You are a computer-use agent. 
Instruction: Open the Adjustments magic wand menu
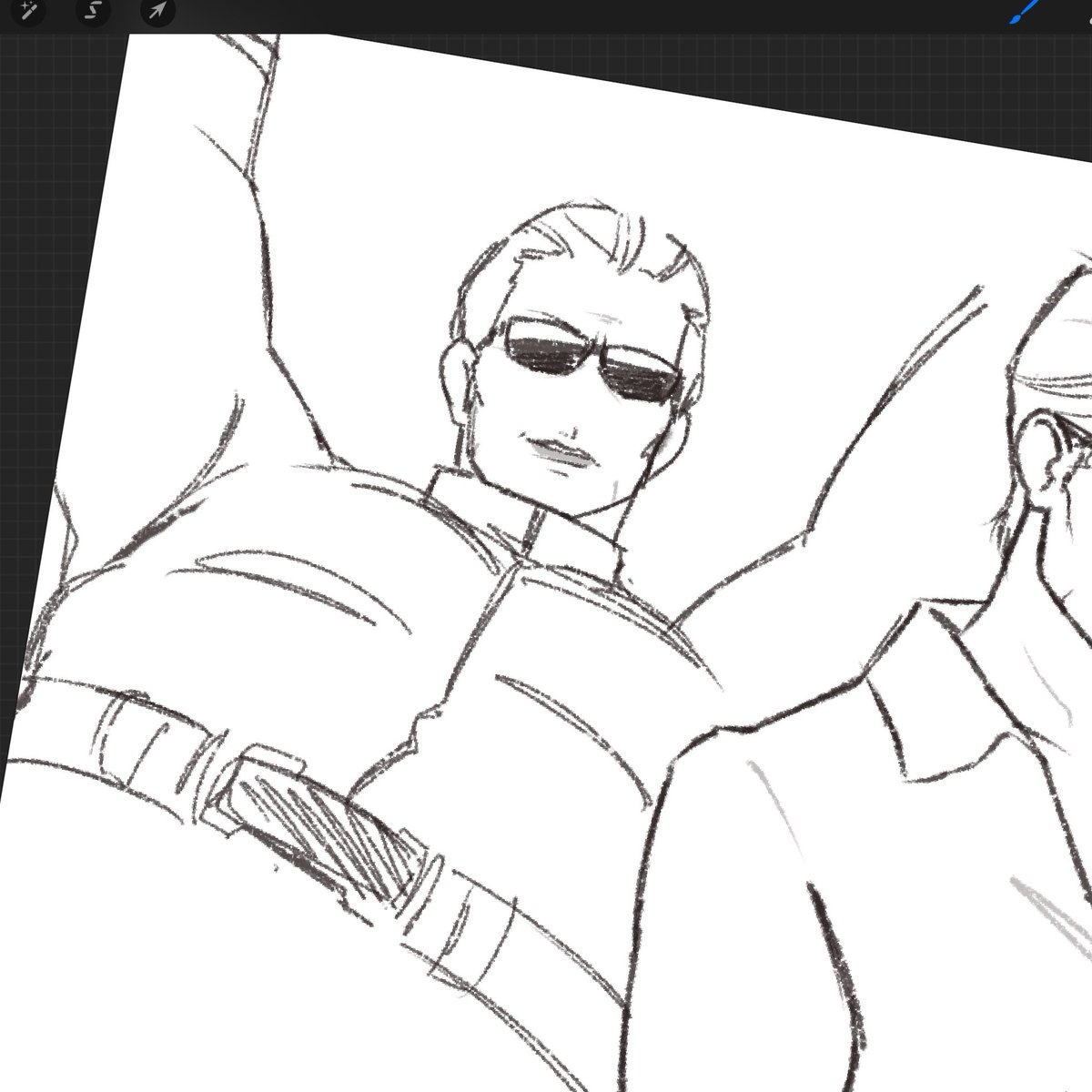click(28, 12)
